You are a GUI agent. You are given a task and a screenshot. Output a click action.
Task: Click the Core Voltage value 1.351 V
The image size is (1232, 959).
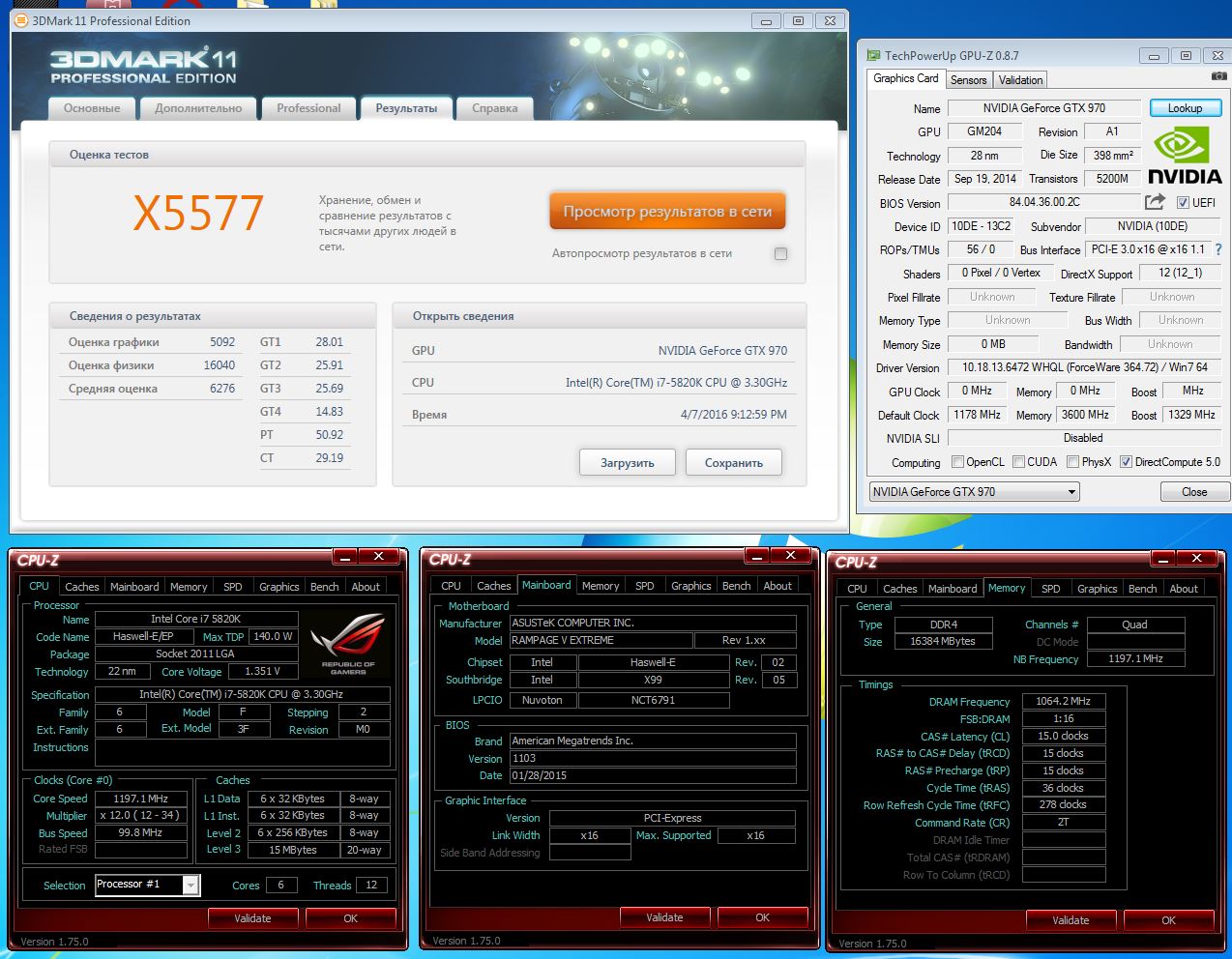262,672
